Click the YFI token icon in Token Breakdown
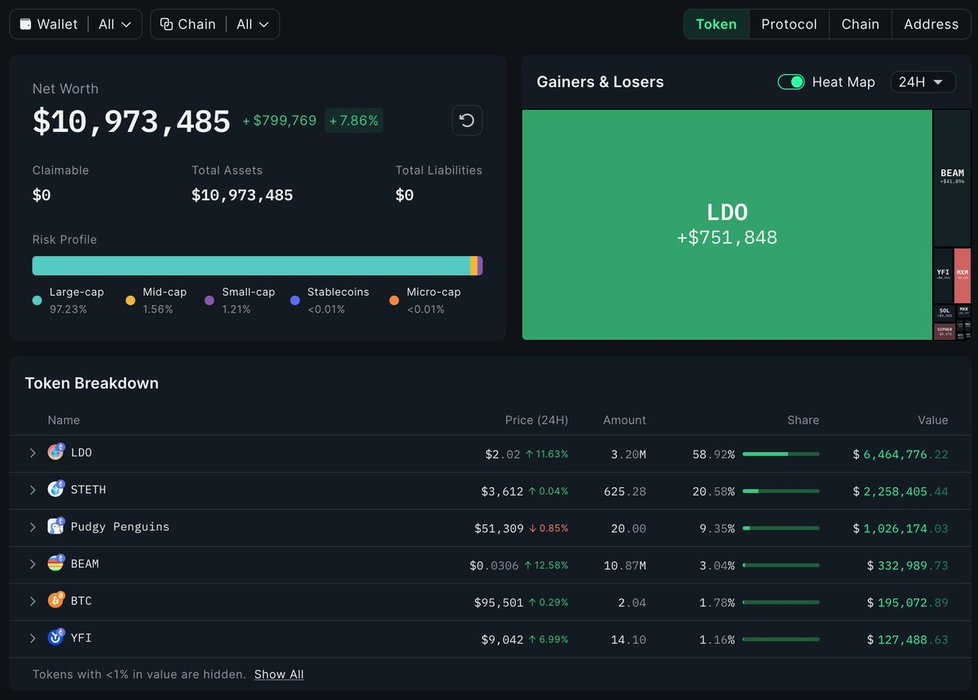Image resolution: width=978 pixels, height=700 pixels. click(x=56, y=638)
